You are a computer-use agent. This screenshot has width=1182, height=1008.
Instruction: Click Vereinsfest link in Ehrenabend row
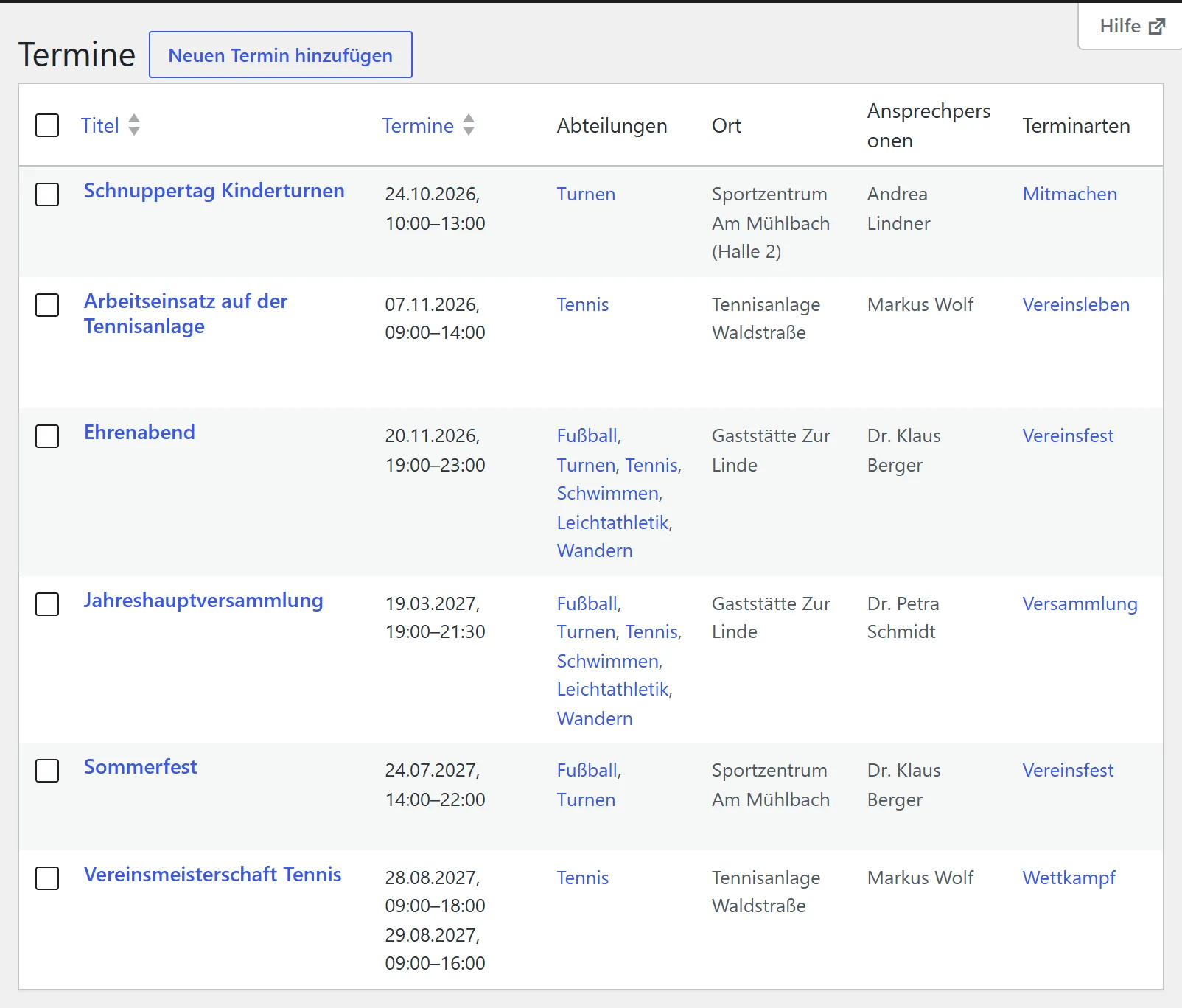pos(1068,436)
